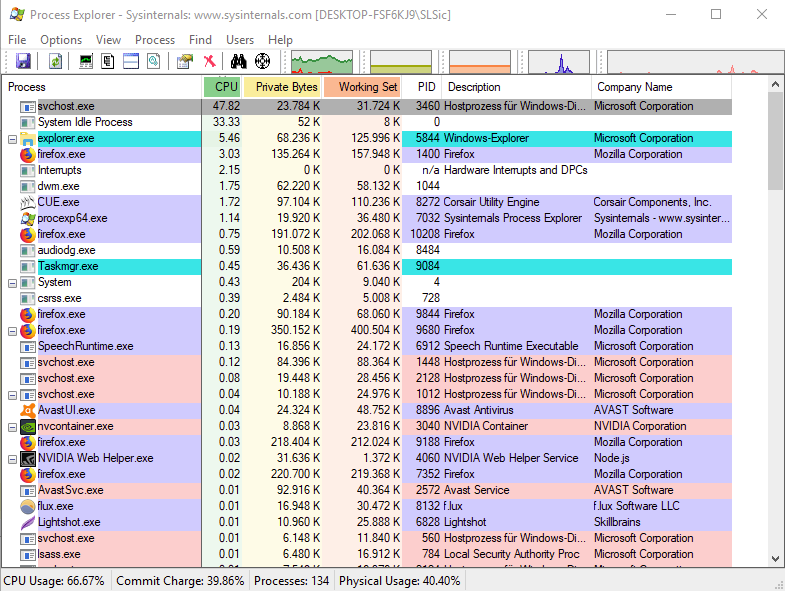Toggle Show Process Tree toolbar icon
Screen dimensions: 785x591
108,61
